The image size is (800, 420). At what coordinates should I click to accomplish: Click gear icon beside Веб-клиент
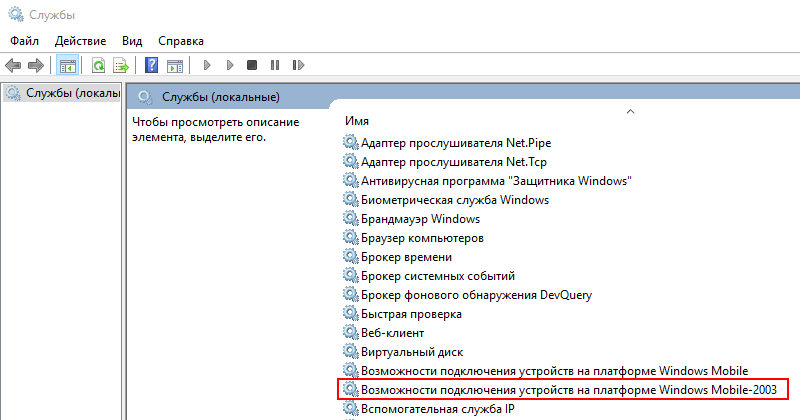351,332
